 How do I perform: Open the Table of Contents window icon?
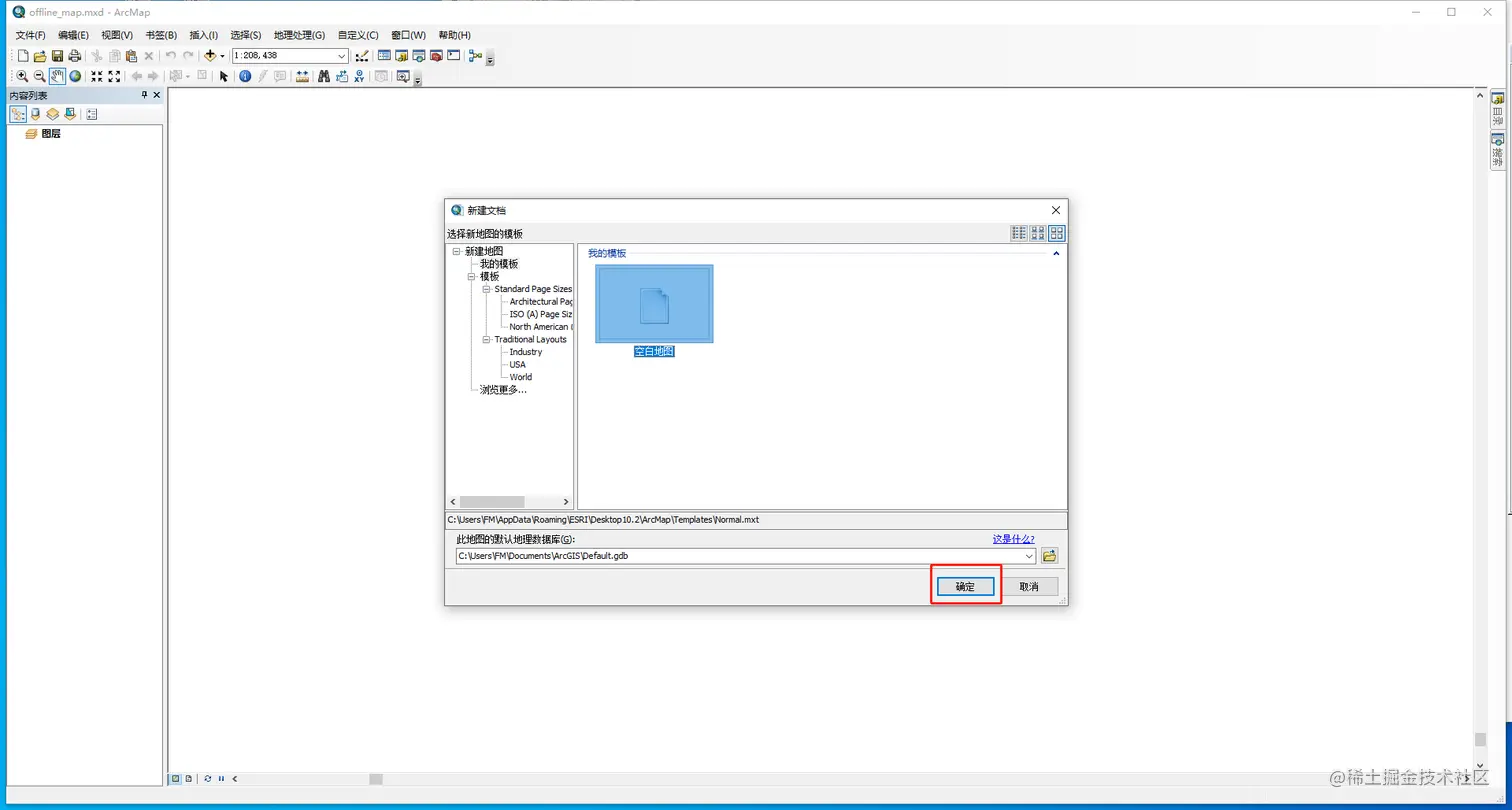(384, 56)
